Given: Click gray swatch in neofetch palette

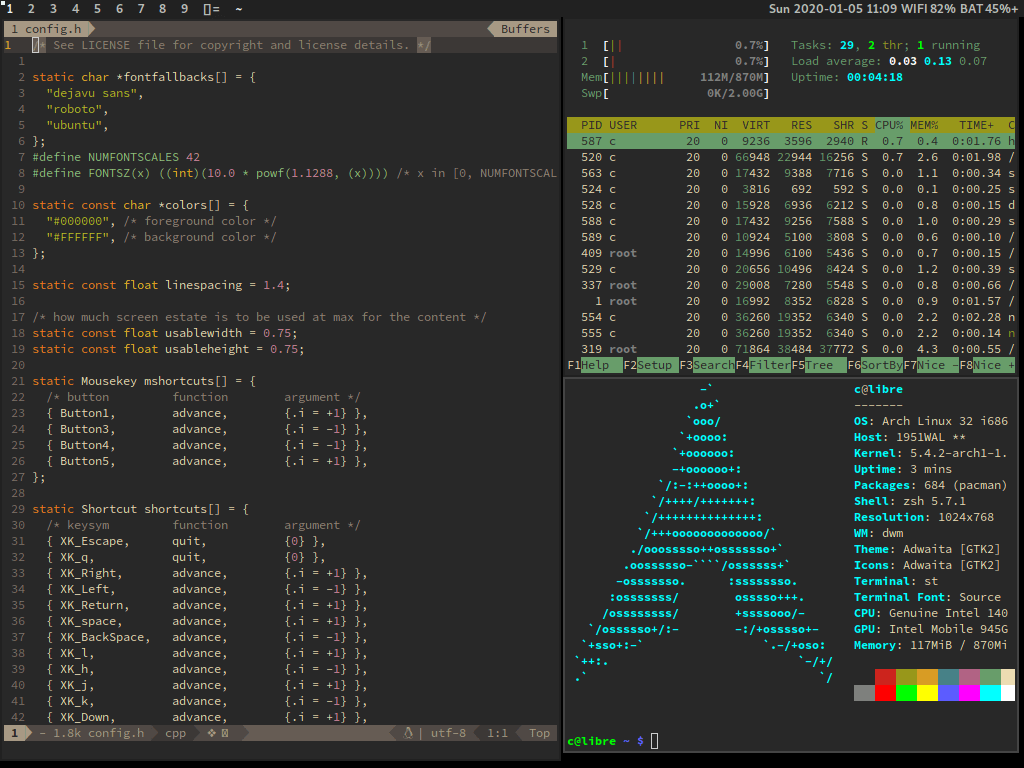Looking at the screenshot, I should (x=864, y=693).
